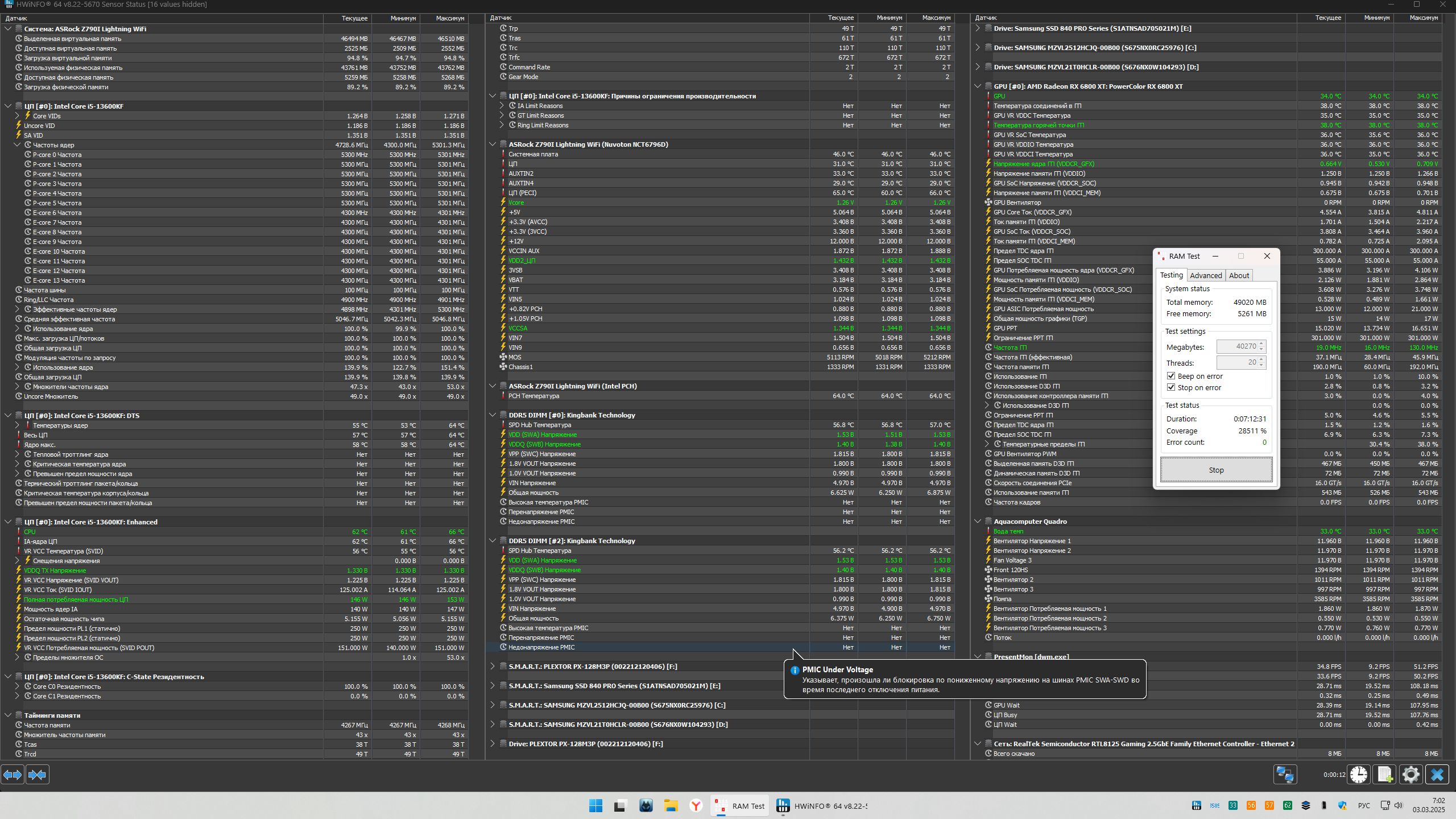This screenshot has height=819, width=1456.
Task: Toggle the Stop on error checkbox
Action: click(x=1171, y=387)
